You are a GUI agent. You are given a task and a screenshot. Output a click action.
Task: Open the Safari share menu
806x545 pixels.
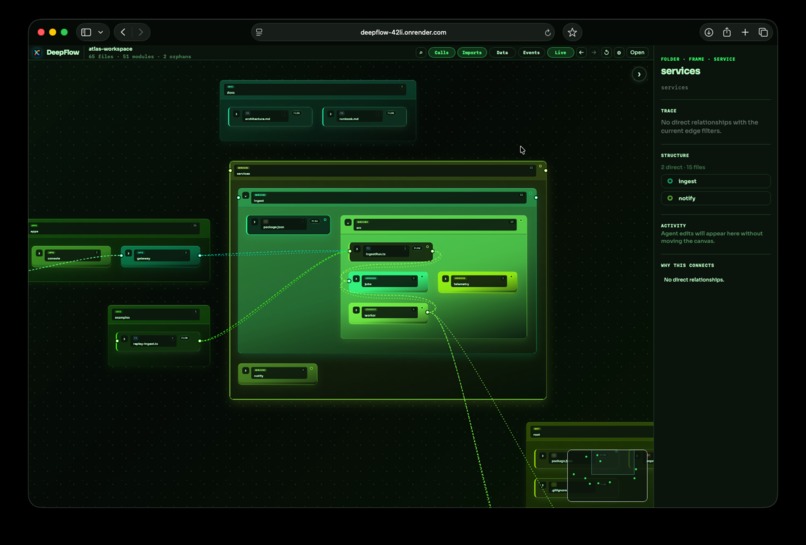tap(727, 32)
